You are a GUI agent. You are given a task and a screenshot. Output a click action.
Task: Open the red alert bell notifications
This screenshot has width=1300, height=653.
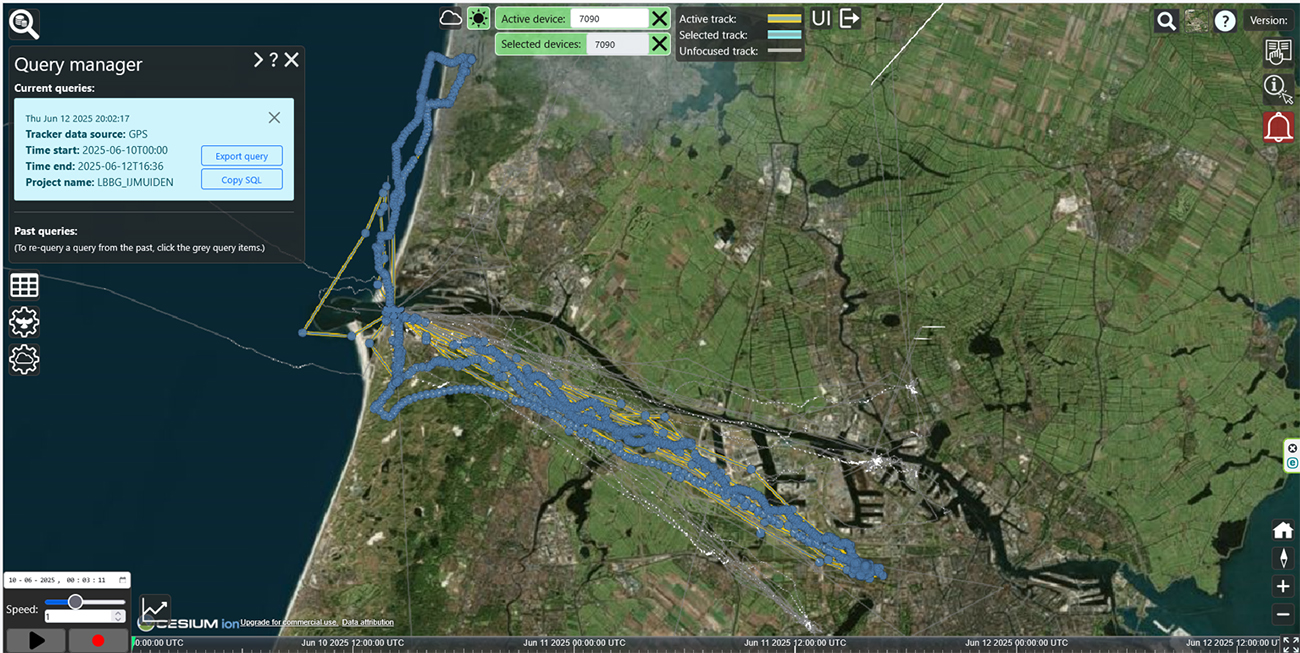pos(1278,128)
